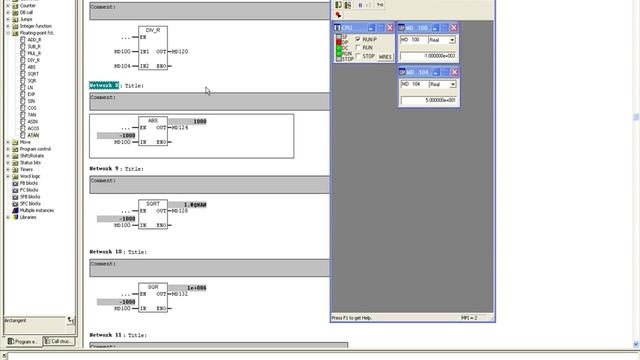Click the SQR function block
Image resolution: width=640 pixels, height=360 pixels.
[153, 298]
